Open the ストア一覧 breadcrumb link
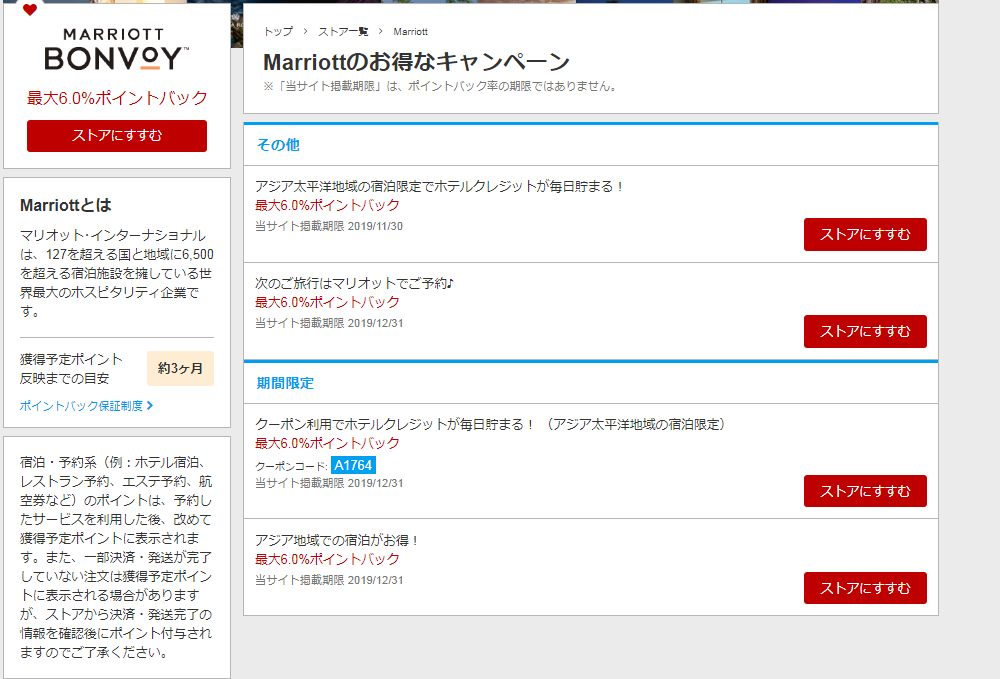Image resolution: width=1000 pixels, height=679 pixels. (x=343, y=31)
